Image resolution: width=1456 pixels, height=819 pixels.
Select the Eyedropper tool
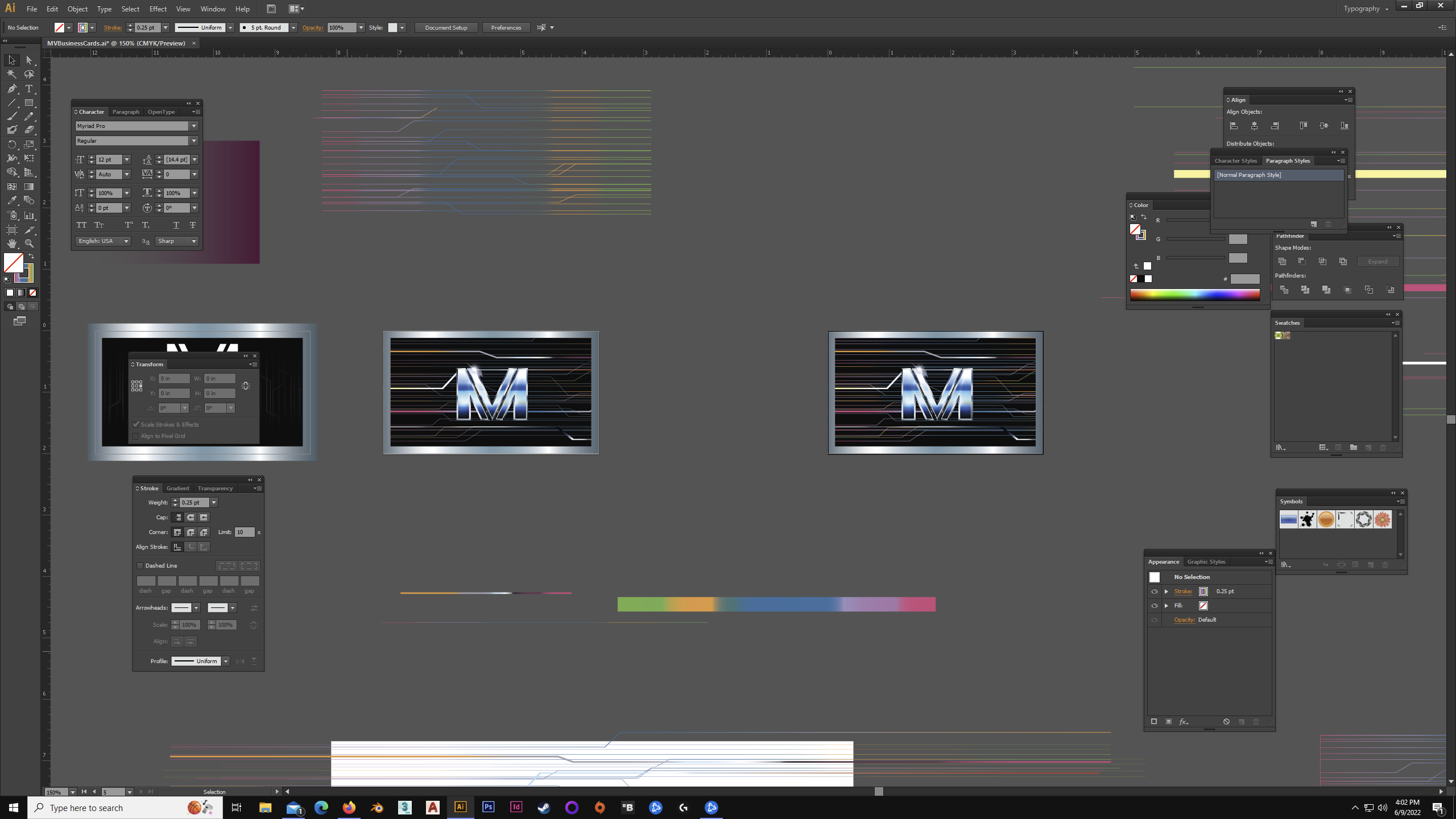tap(11, 200)
